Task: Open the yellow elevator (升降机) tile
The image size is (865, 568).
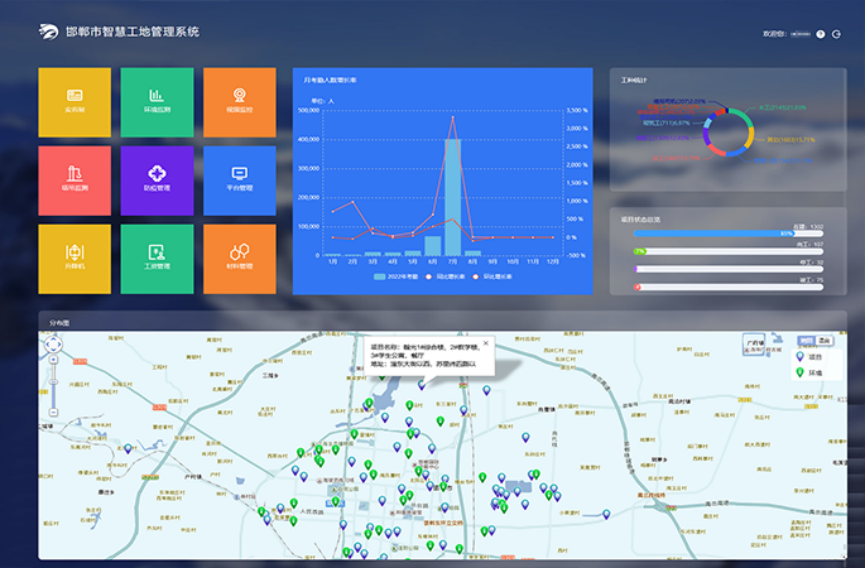Action: (x=74, y=258)
